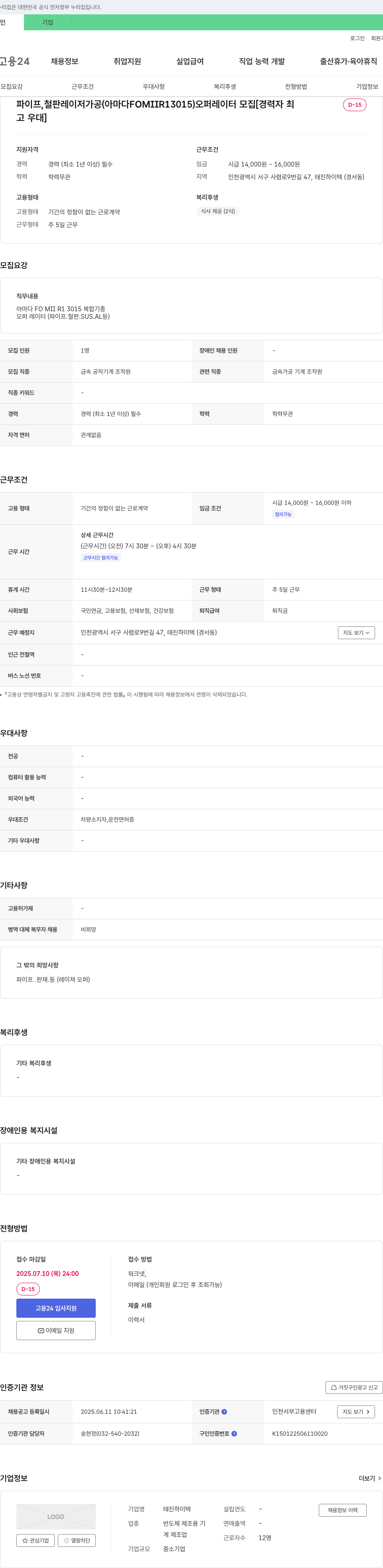The width and height of the screenshot is (383, 1568).
Task: Open the 채용정보 menu
Action: [x=65, y=61]
